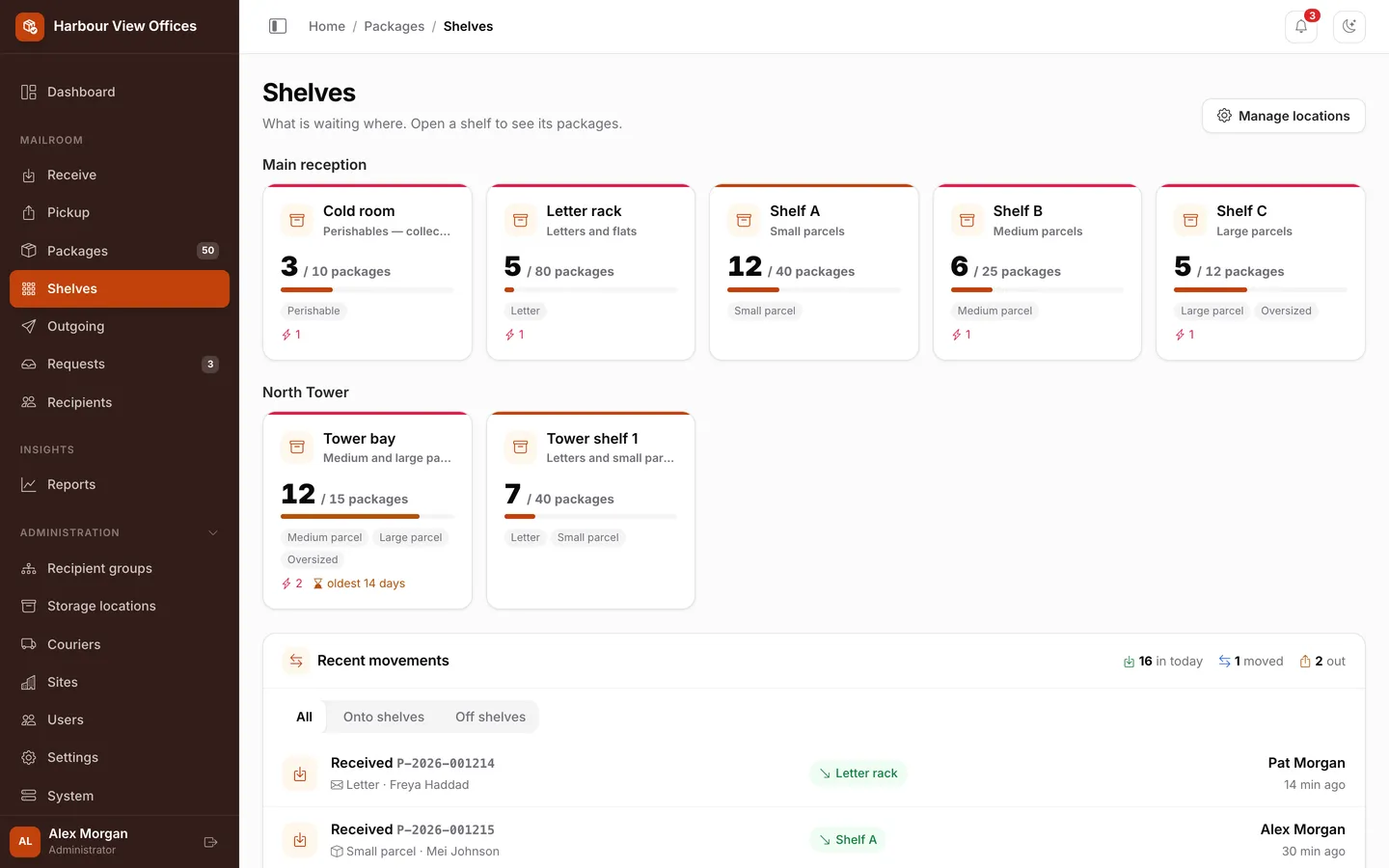1389x868 pixels.
Task: Open Recipients in the sidebar
Action: point(120,402)
